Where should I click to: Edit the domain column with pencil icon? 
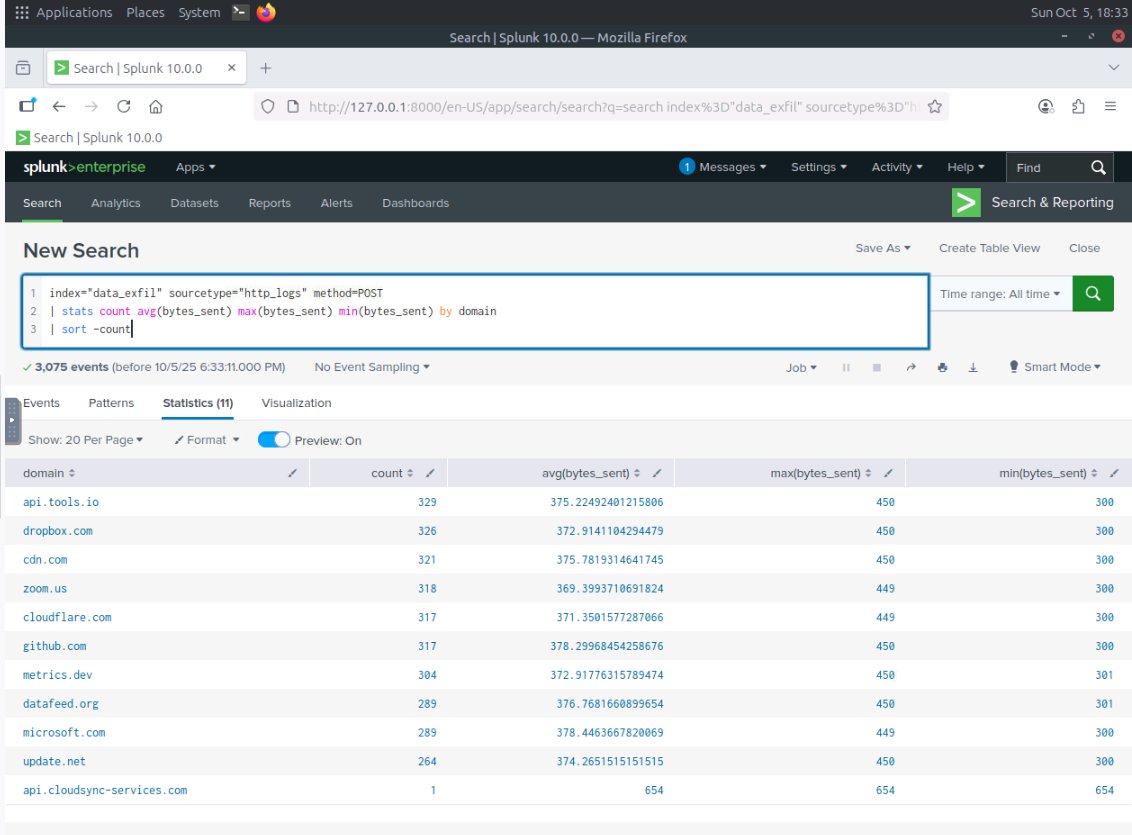point(292,473)
